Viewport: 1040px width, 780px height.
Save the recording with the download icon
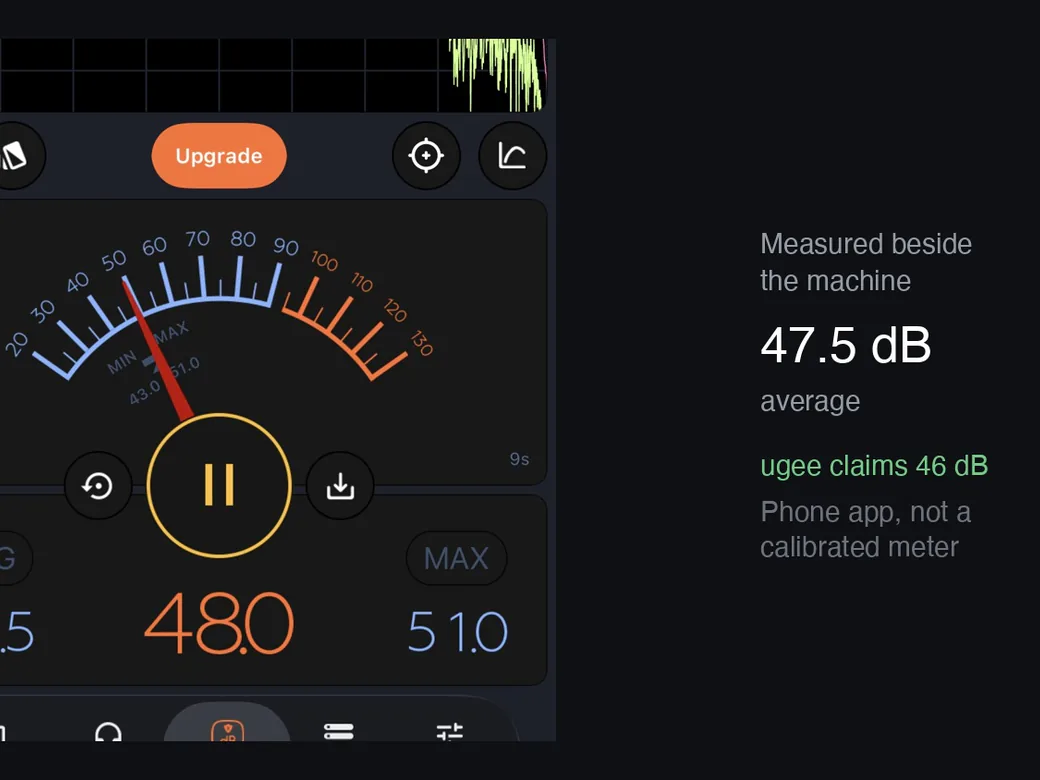coord(340,486)
